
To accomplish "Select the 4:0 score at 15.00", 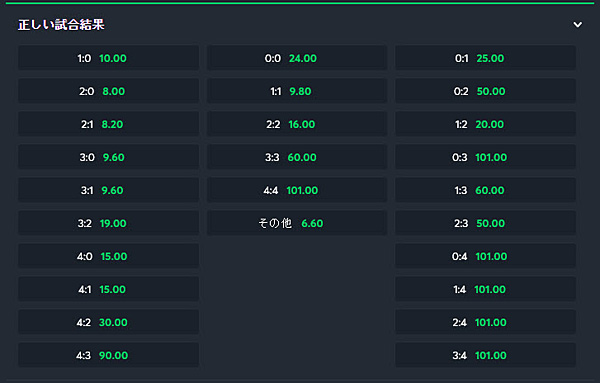I will 108,256.
